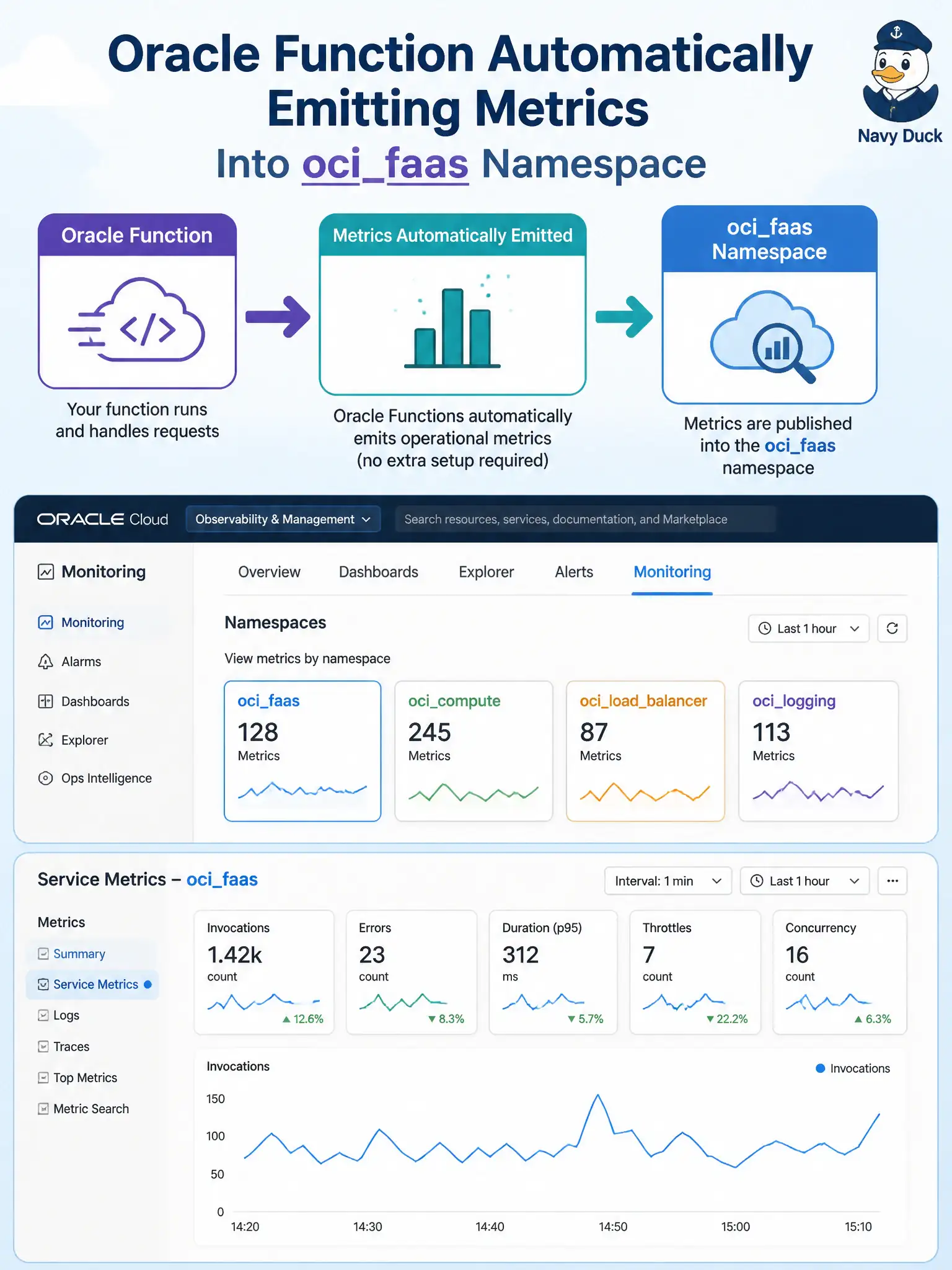952x1270 pixels.
Task: Refresh the Namespaces view
Action: 892,629
